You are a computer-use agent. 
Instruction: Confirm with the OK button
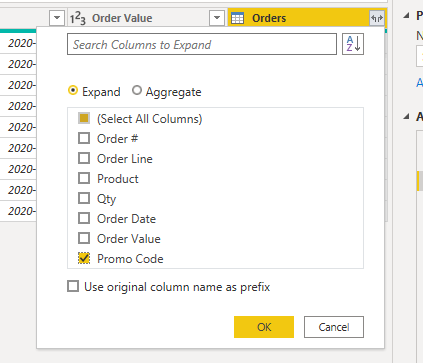tap(264, 327)
